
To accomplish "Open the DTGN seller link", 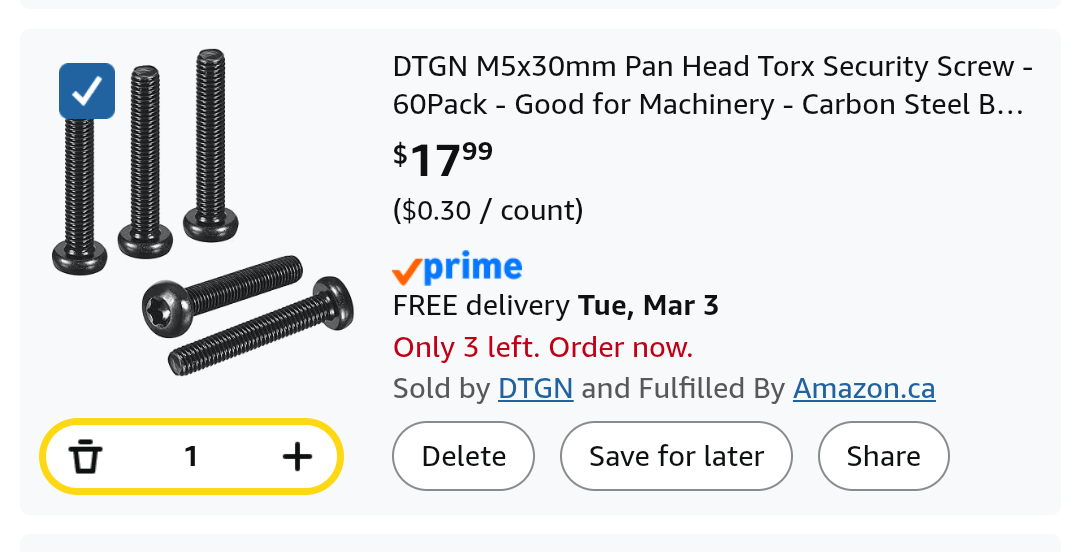I will (535, 388).
